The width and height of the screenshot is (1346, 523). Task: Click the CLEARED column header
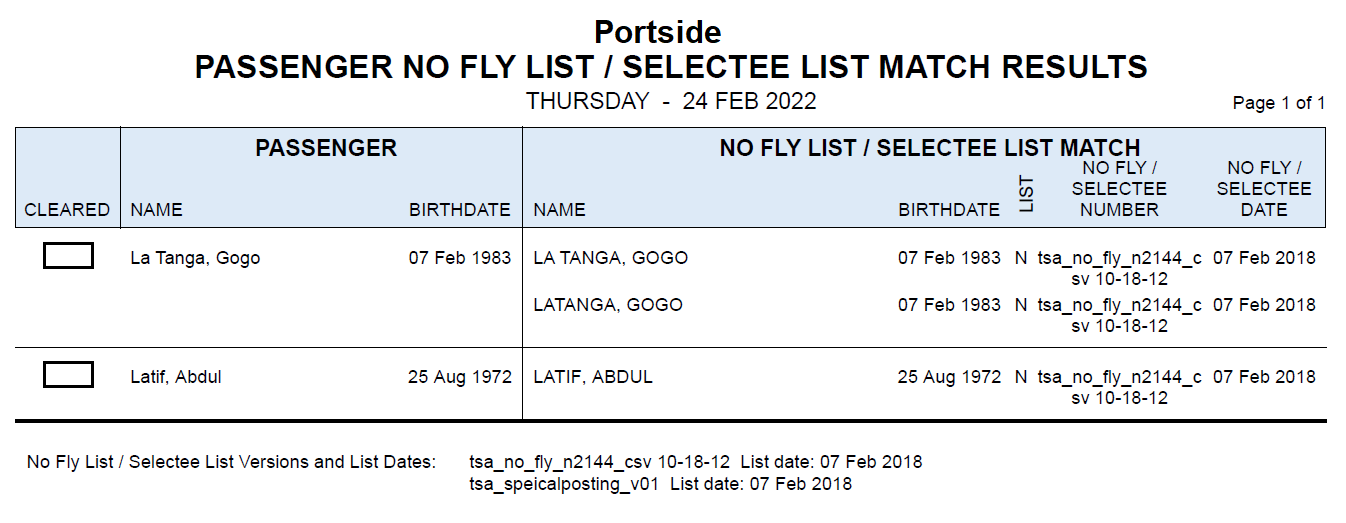point(67,210)
